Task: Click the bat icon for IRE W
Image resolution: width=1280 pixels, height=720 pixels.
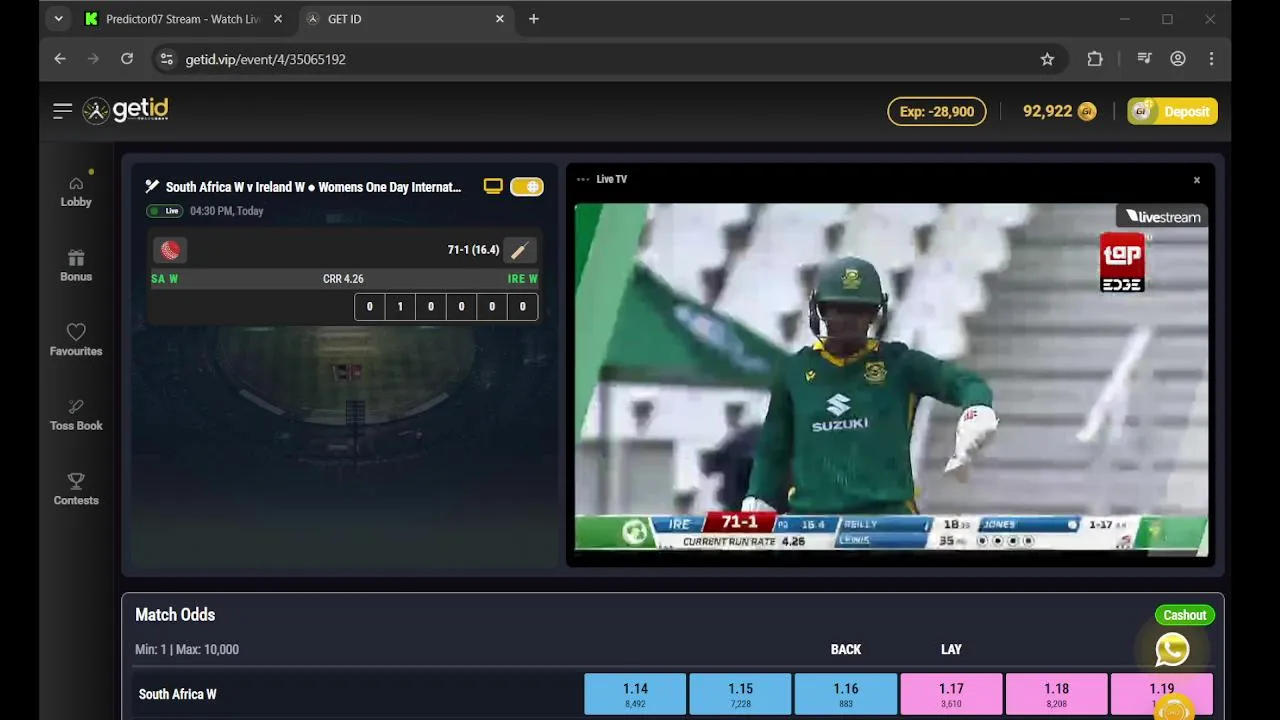Action: (x=519, y=250)
